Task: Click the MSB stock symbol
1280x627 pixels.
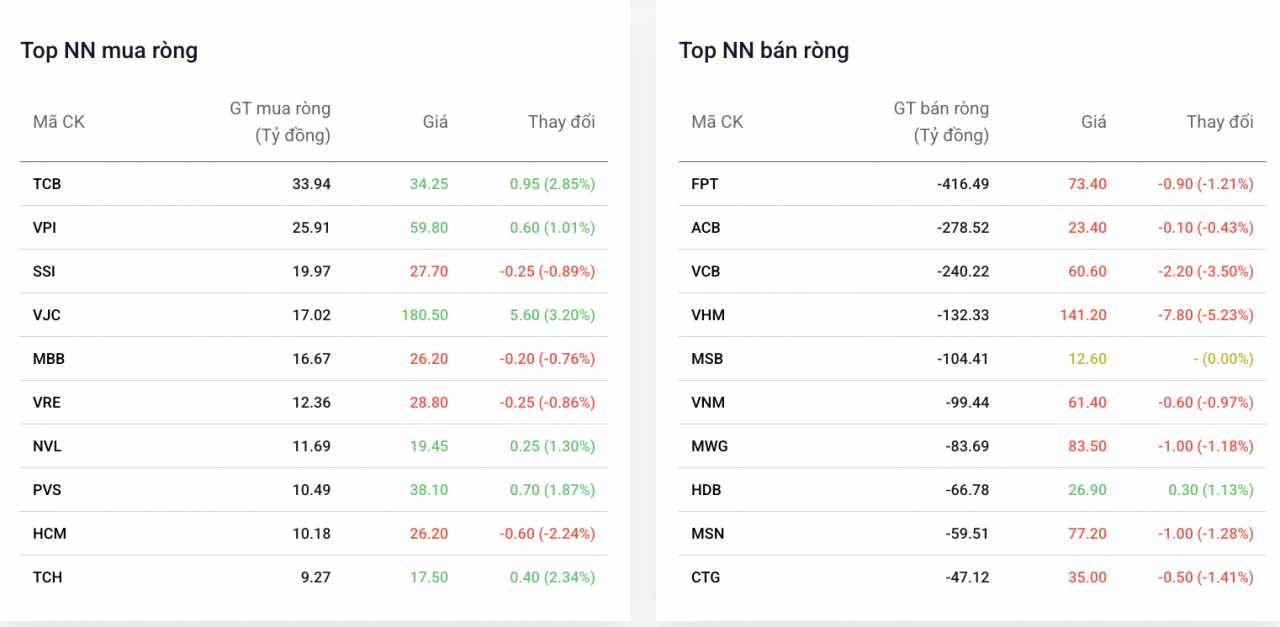Action: (706, 359)
